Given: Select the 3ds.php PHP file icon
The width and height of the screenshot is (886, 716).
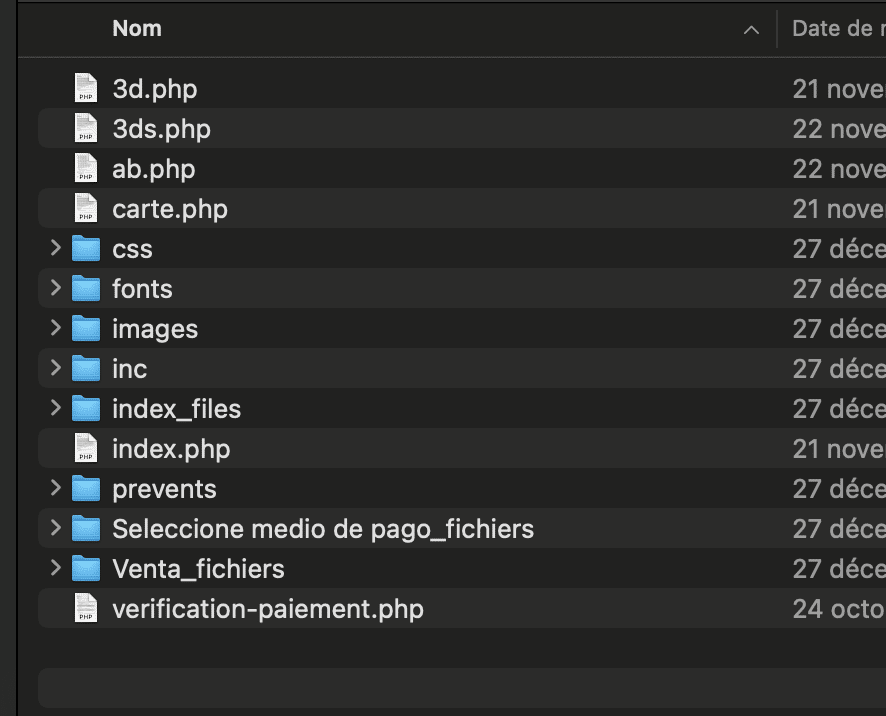Looking at the screenshot, I should tap(87, 129).
